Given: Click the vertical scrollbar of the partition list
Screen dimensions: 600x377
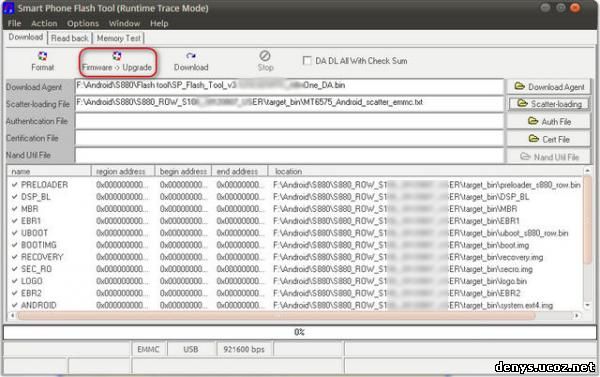Looking at the screenshot, I should click(587, 219).
